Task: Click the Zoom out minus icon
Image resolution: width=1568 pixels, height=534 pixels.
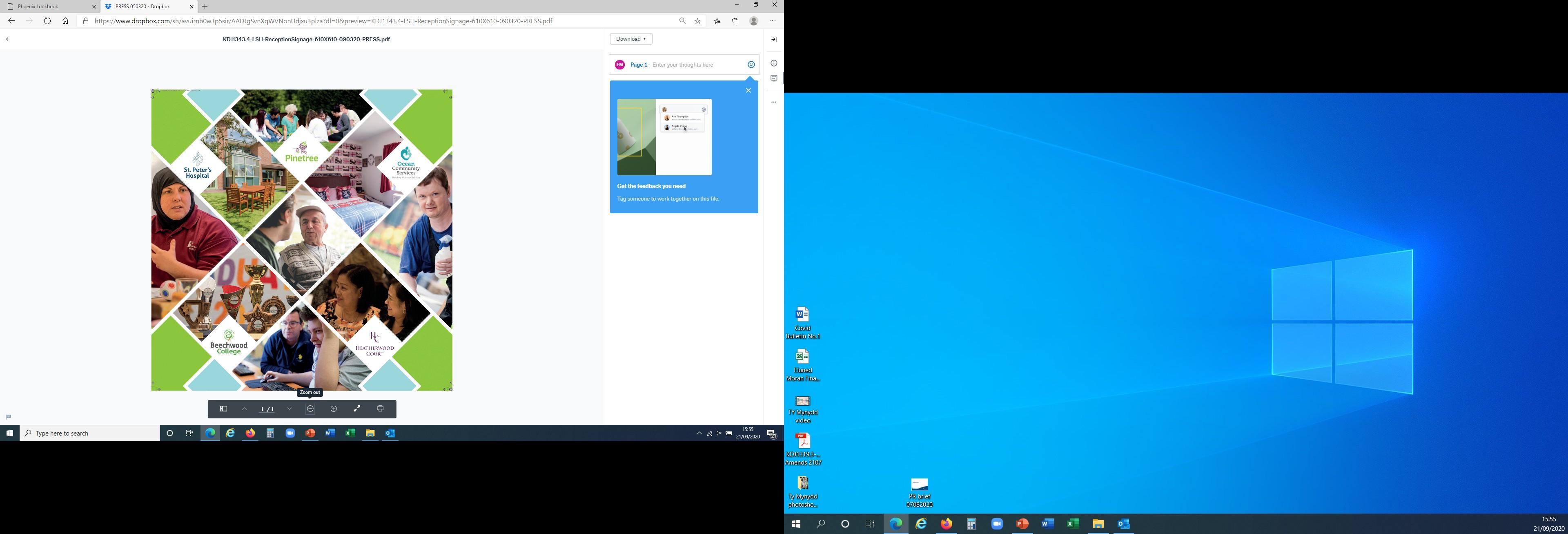Action: (310, 409)
